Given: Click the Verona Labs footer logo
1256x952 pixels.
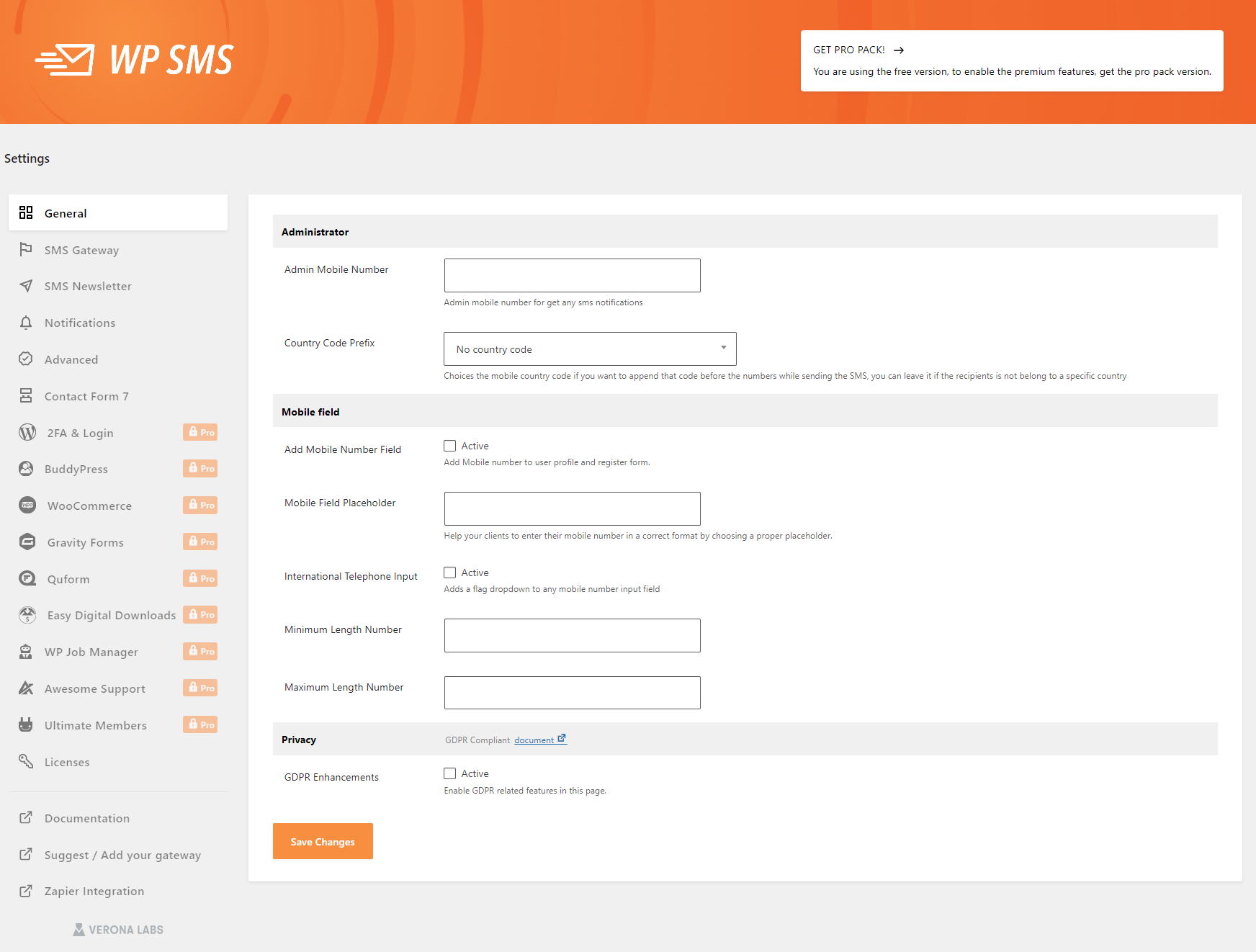Looking at the screenshot, I should (x=118, y=930).
